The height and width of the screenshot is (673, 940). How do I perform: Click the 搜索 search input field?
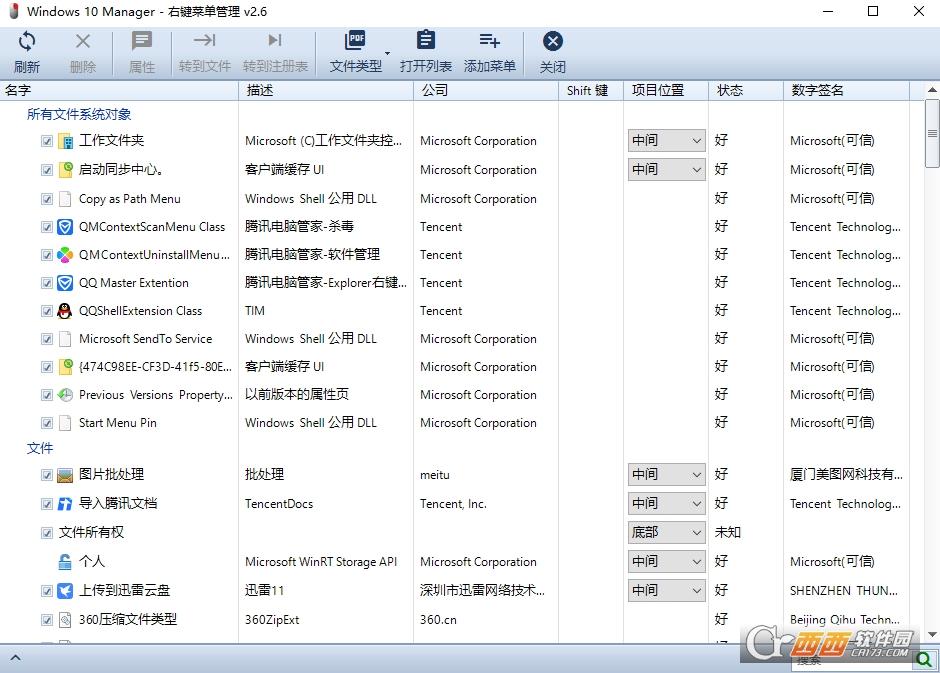coord(852,660)
